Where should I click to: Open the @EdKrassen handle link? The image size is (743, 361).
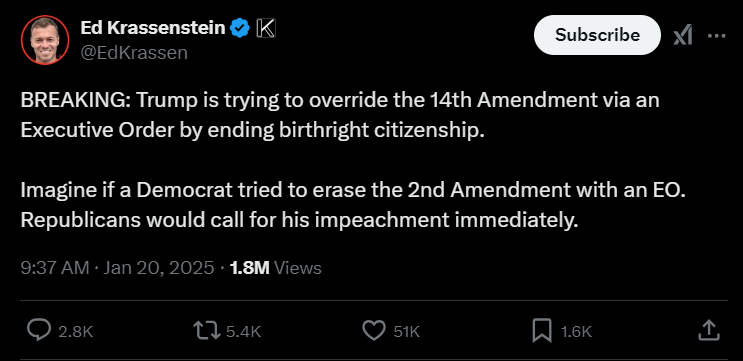pyautogui.click(x=134, y=53)
